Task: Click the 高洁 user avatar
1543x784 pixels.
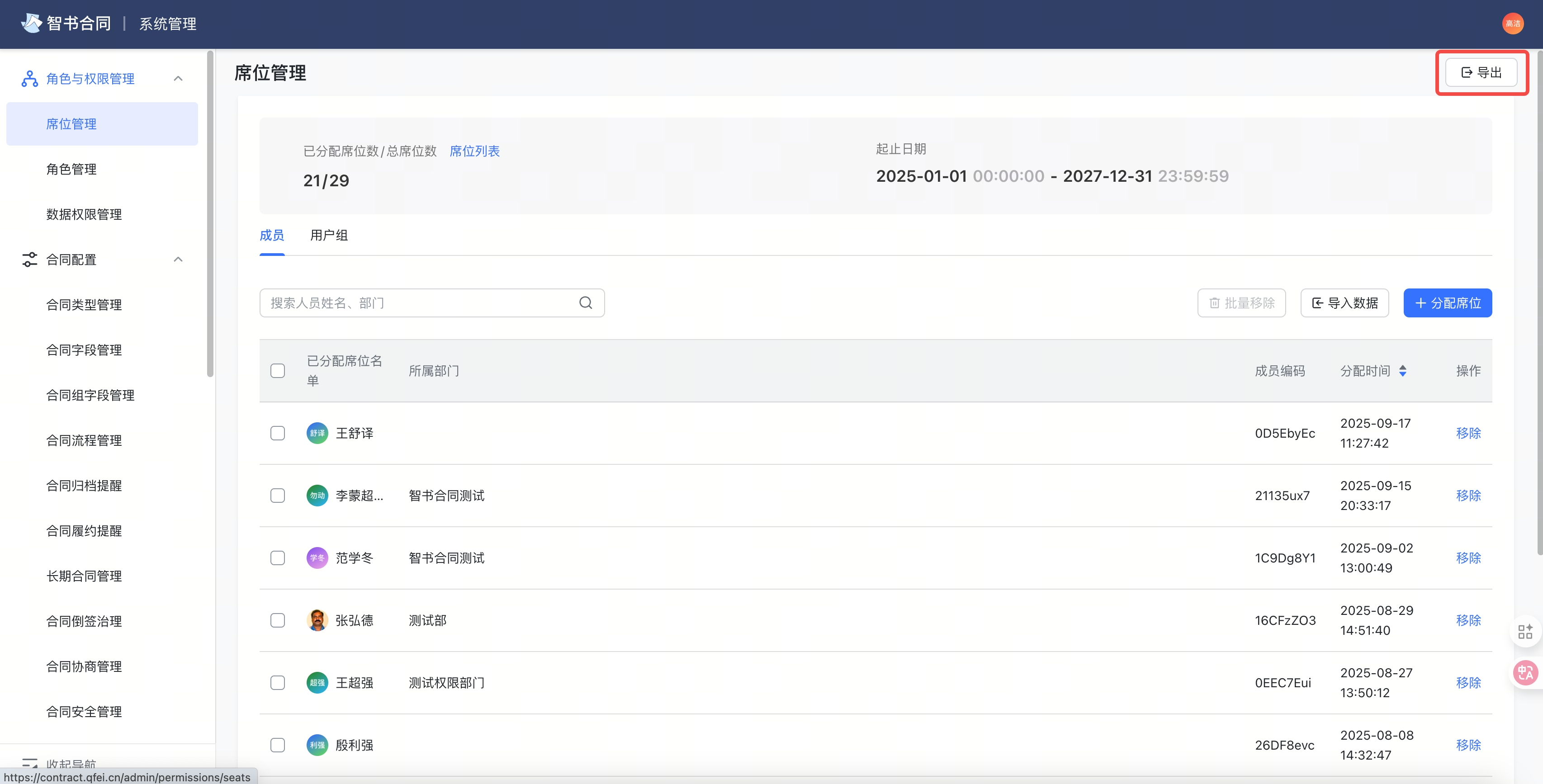Action: pyautogui.click(x=1512, y=24)
